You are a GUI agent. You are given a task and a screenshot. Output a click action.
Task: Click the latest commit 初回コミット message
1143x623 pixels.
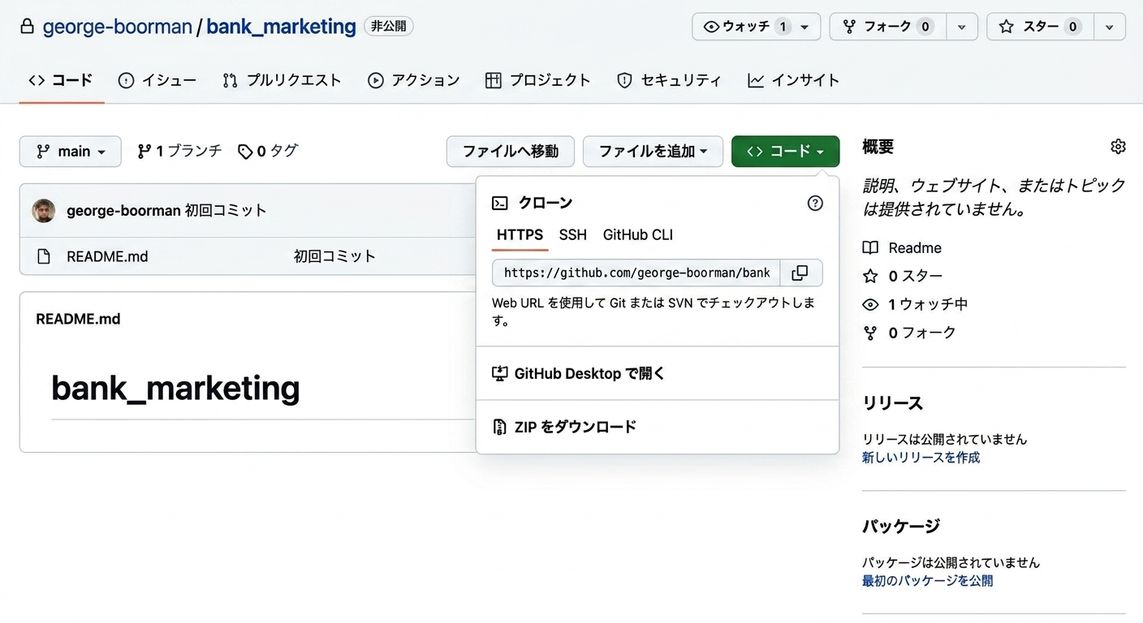pos(225,211)
